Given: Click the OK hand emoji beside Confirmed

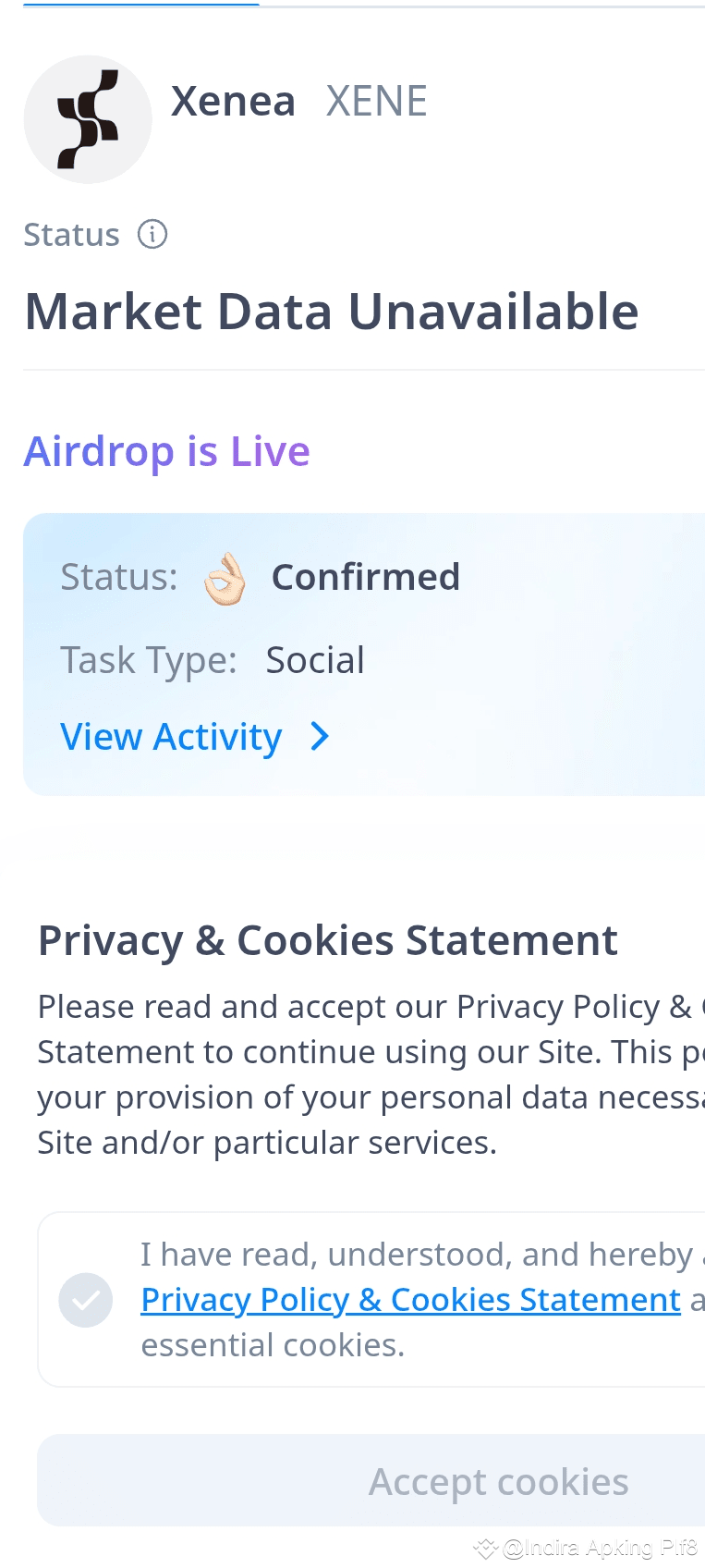Looking at the screenshot, I should click(x=225, y=577).
